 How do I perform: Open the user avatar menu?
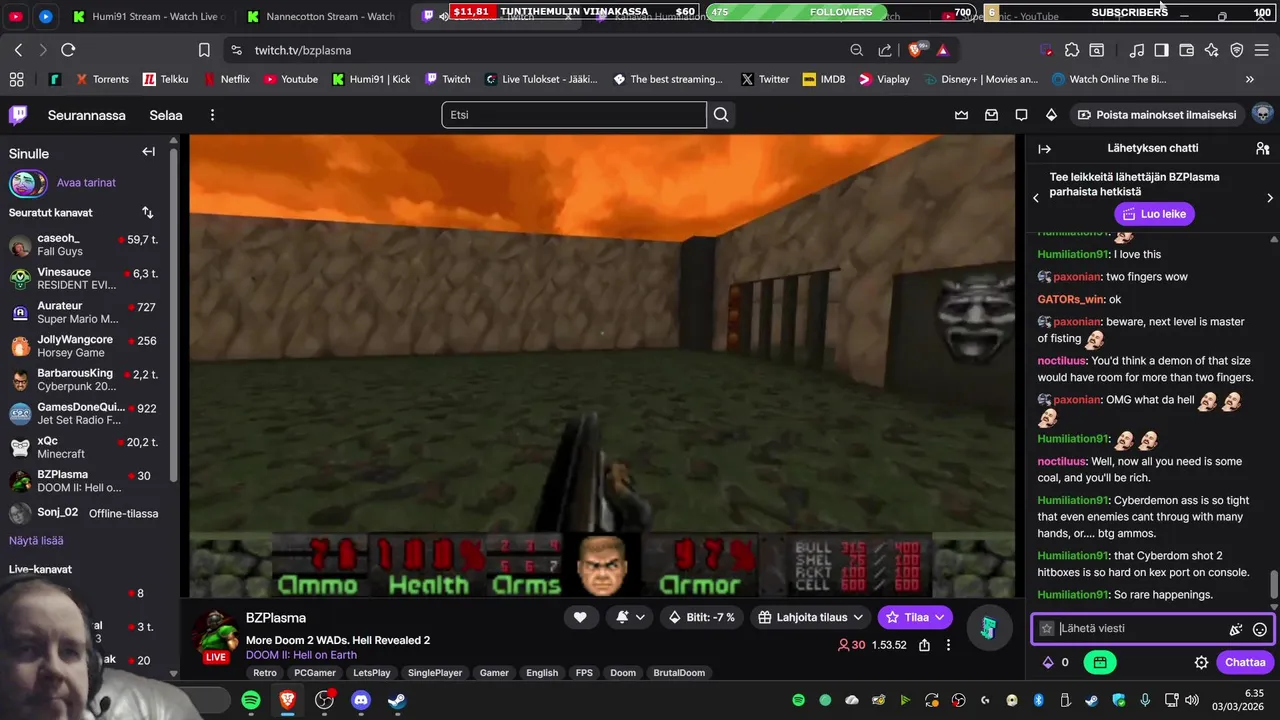click(x=1262, y=114)
